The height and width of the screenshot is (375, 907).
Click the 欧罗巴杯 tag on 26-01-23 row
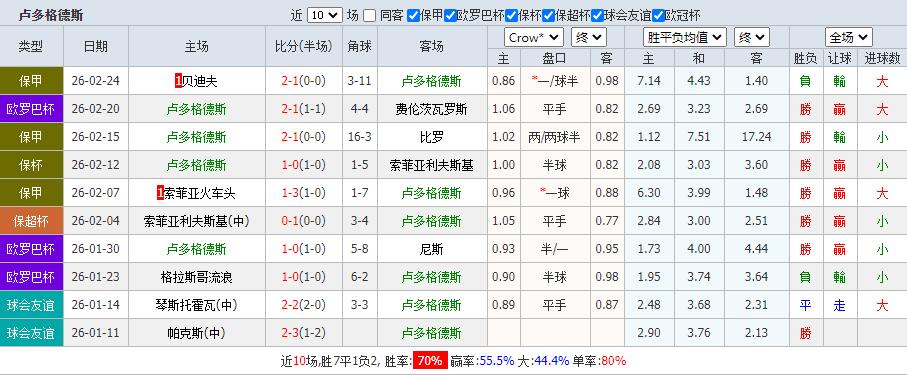[x=31, y=277]
